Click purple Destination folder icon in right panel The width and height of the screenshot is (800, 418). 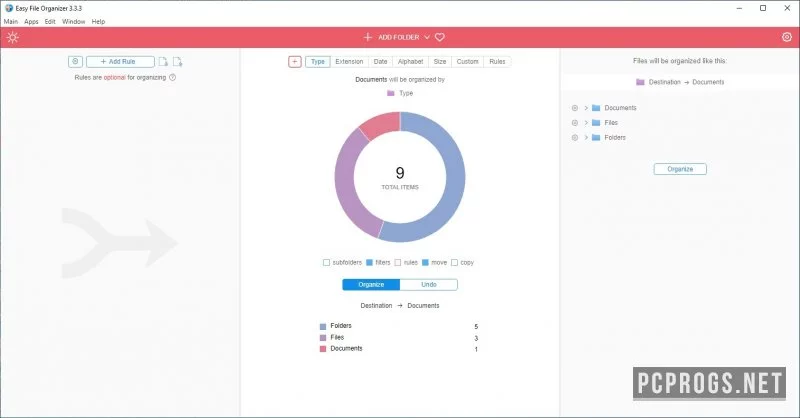click(640, 82)
